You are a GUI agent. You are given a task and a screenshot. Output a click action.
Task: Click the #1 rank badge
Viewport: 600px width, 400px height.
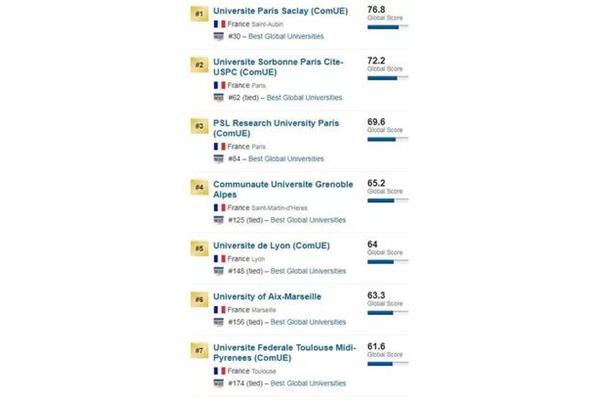pyautogui.click(x=199, y=14)
